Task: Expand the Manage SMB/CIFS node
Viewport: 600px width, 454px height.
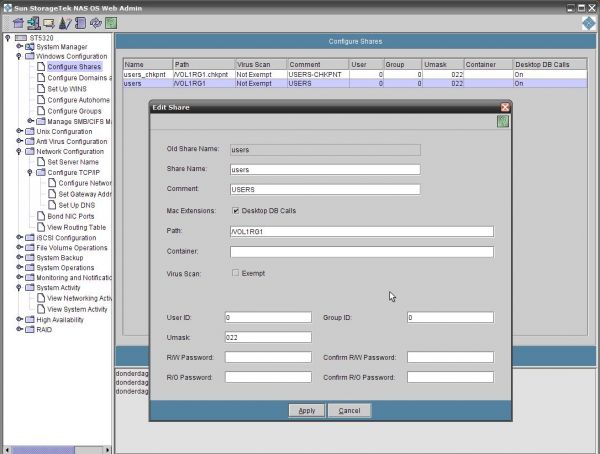Action: pyautogui.click(x=30, y=121)
